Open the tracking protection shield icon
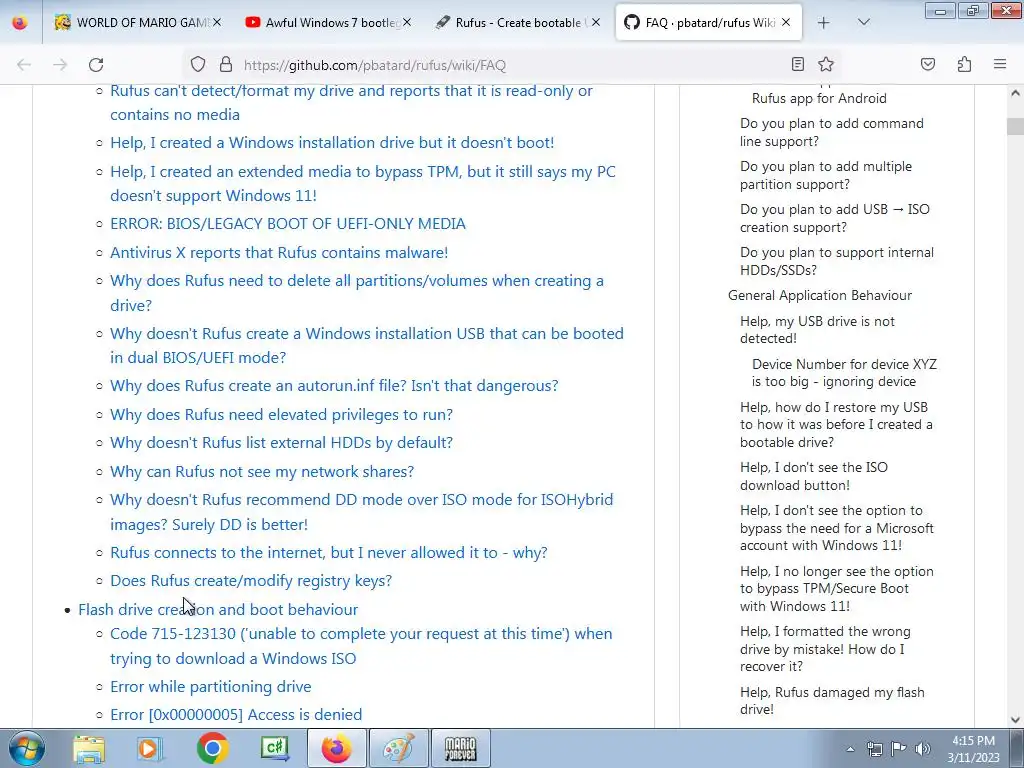1024x768 pixels. click(x=198, y=65)
